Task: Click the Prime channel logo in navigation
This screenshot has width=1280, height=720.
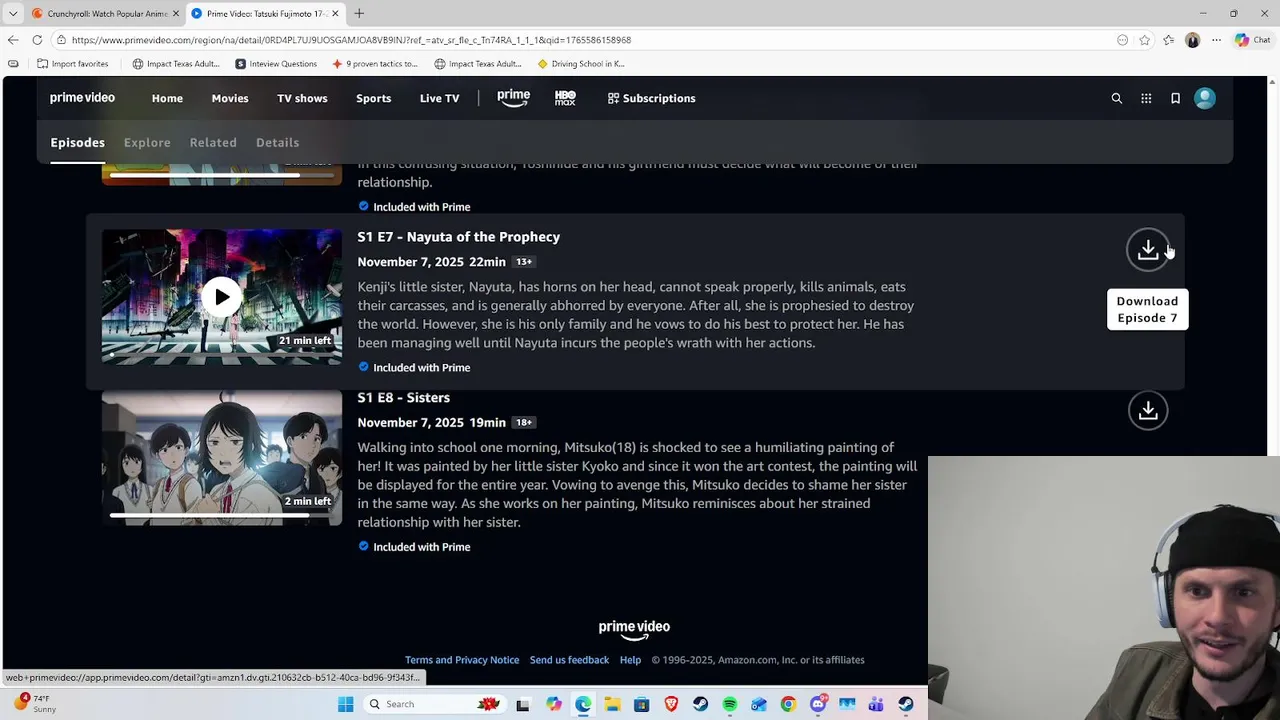Action: pos(514,98)
